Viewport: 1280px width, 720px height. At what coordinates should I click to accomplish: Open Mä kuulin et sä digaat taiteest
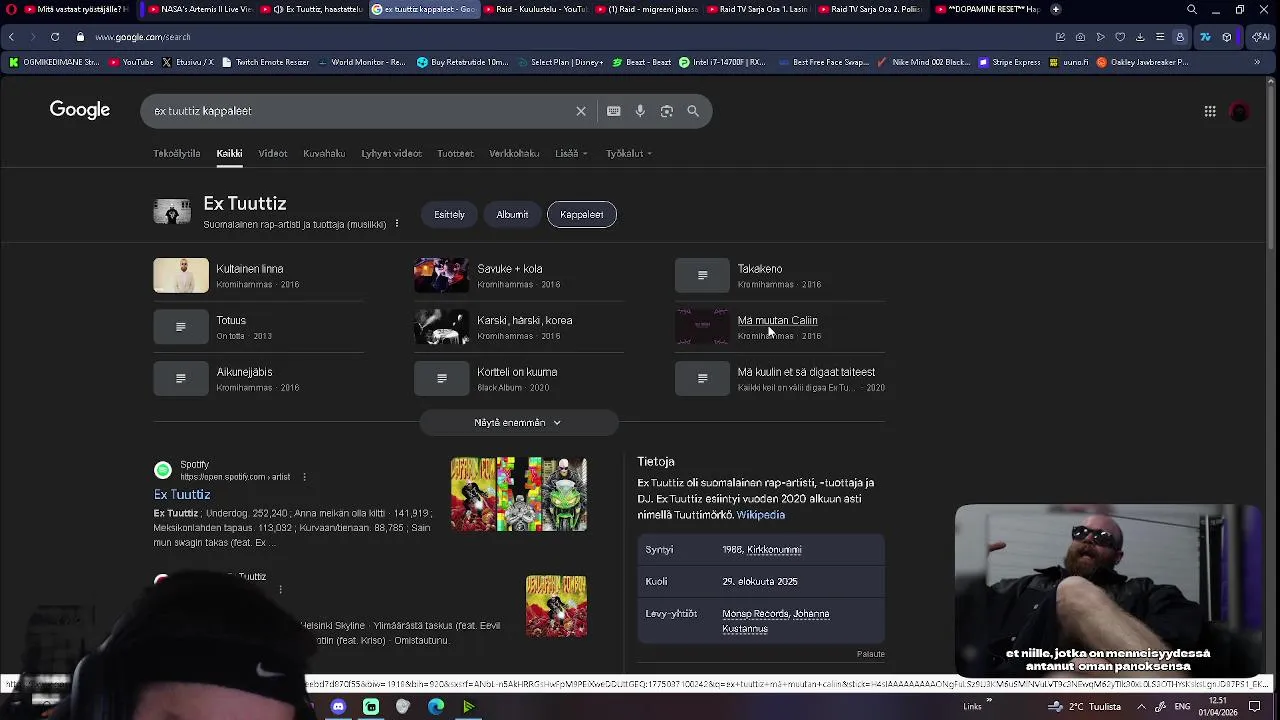click(x=806, y=372)
